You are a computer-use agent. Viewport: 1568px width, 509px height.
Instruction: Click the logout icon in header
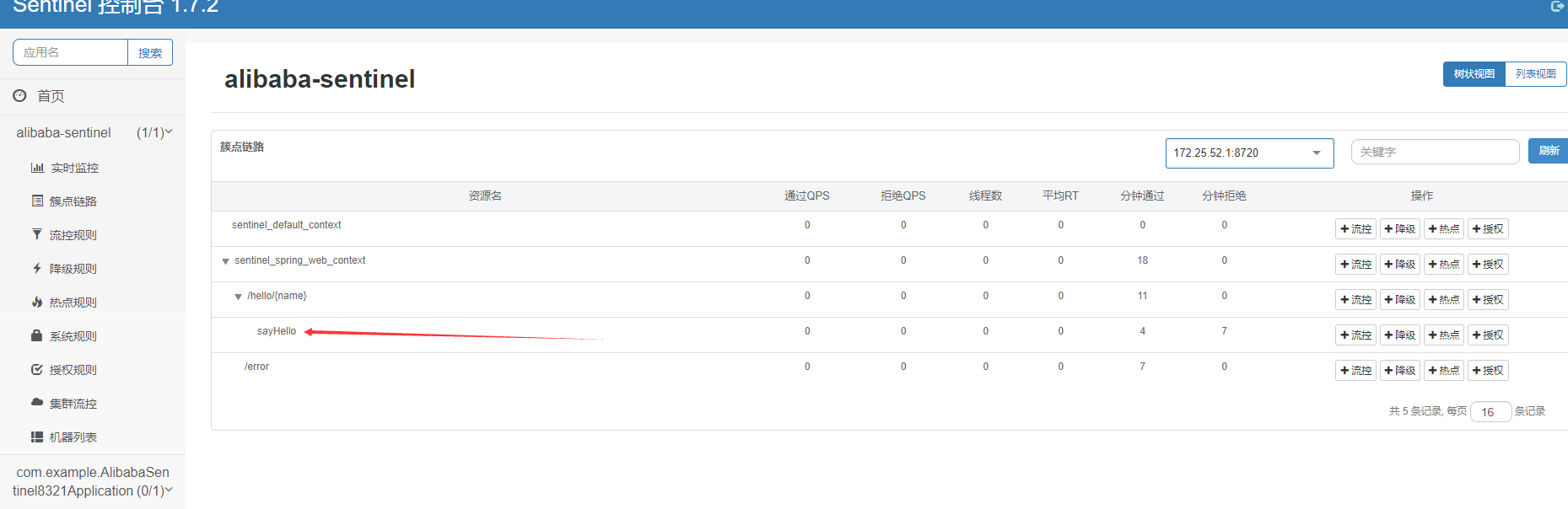[x=1557, y=6]
